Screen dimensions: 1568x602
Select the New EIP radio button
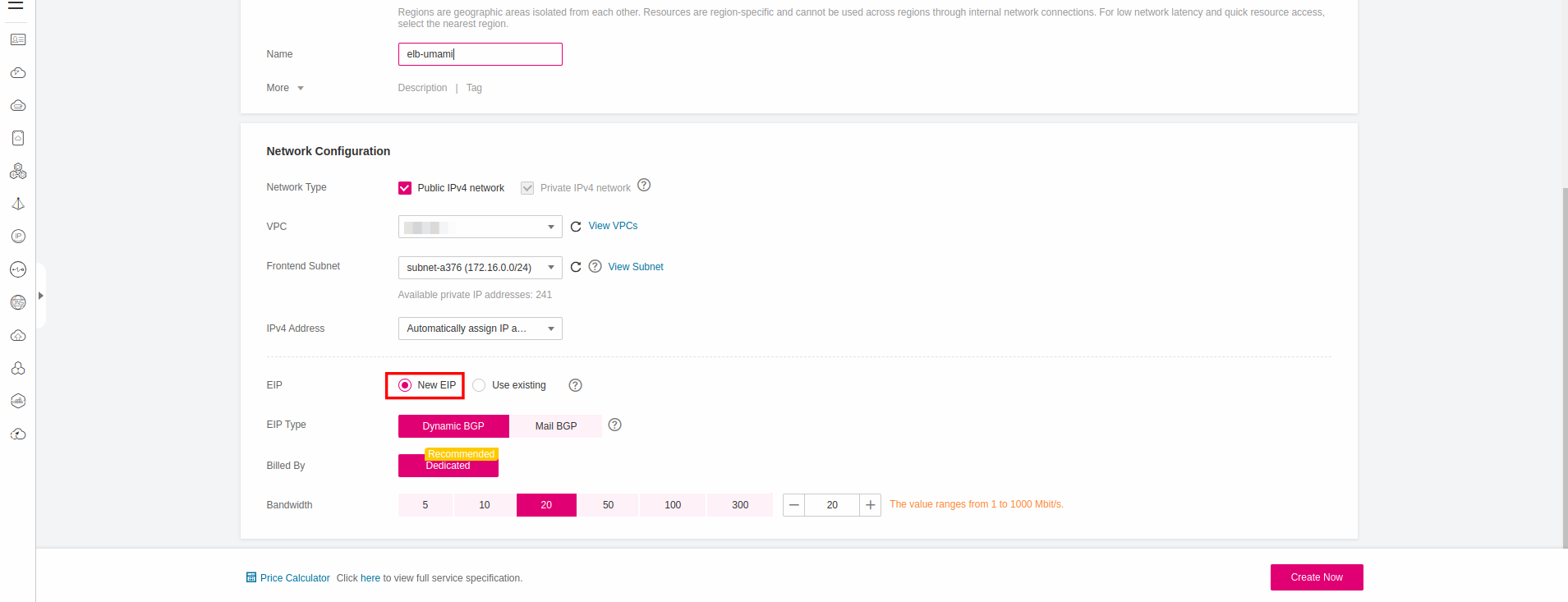tap(405, 385)
